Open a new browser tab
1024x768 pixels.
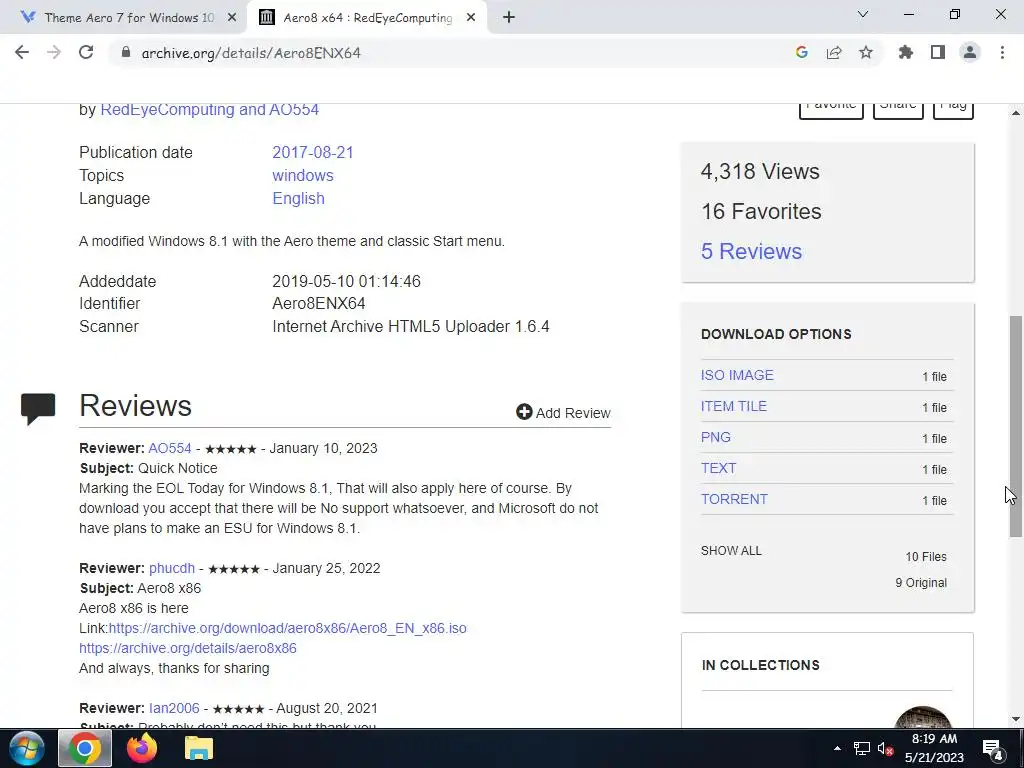pyautogui.click(x=509, y=17)
